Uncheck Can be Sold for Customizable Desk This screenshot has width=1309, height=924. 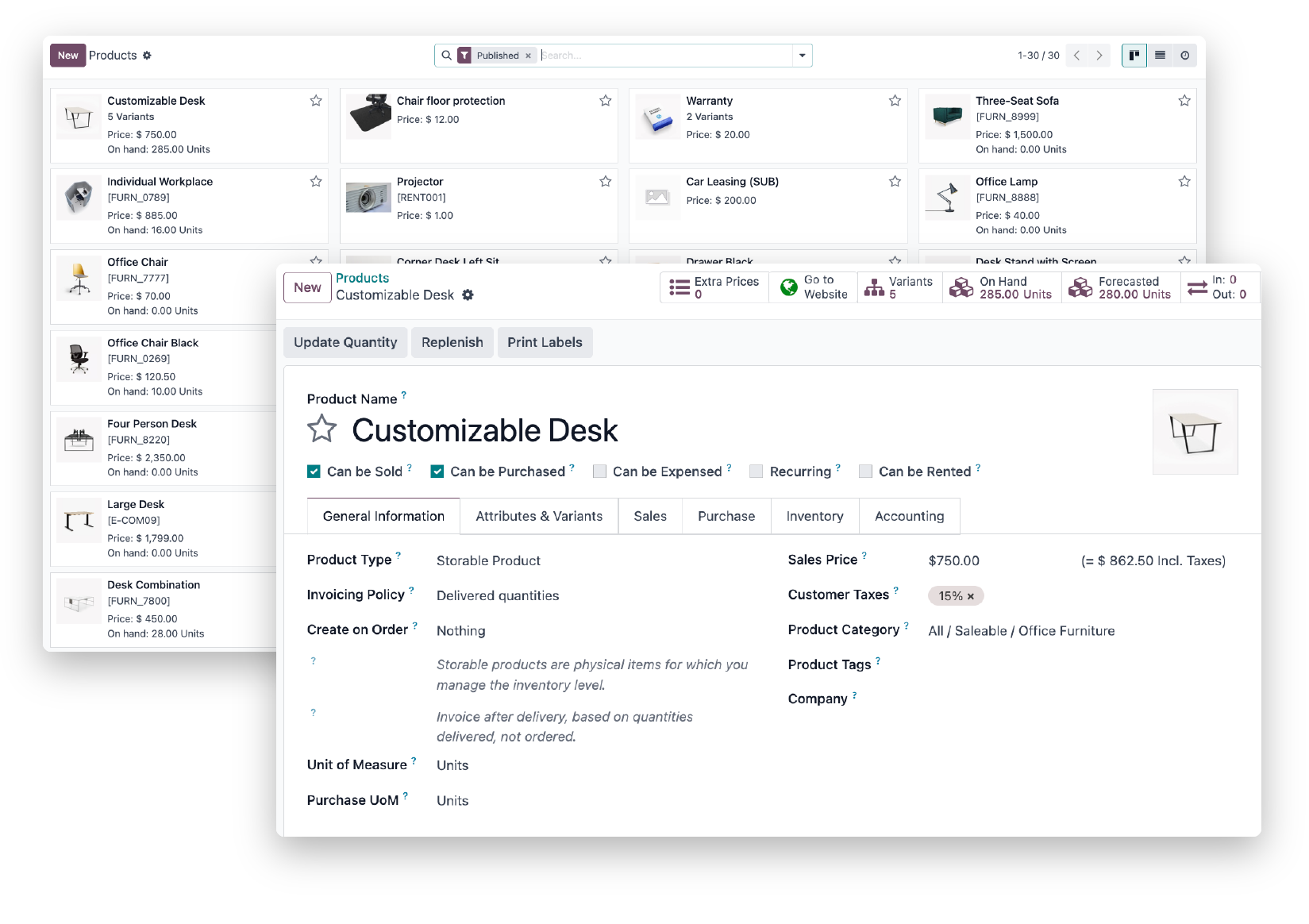point(314,471)
